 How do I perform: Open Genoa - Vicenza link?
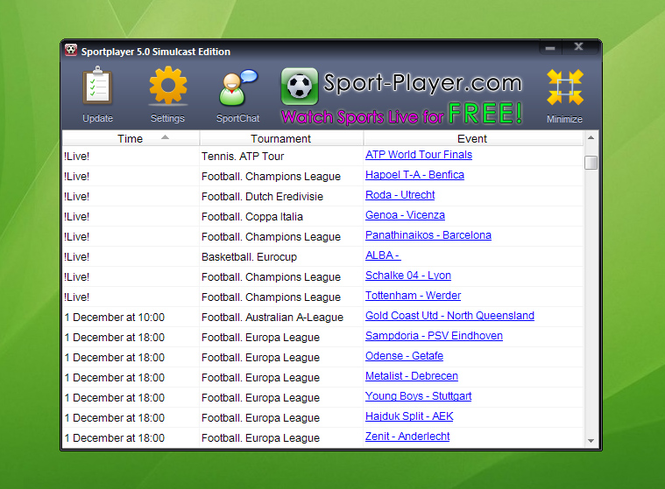[x=405, y=215]
